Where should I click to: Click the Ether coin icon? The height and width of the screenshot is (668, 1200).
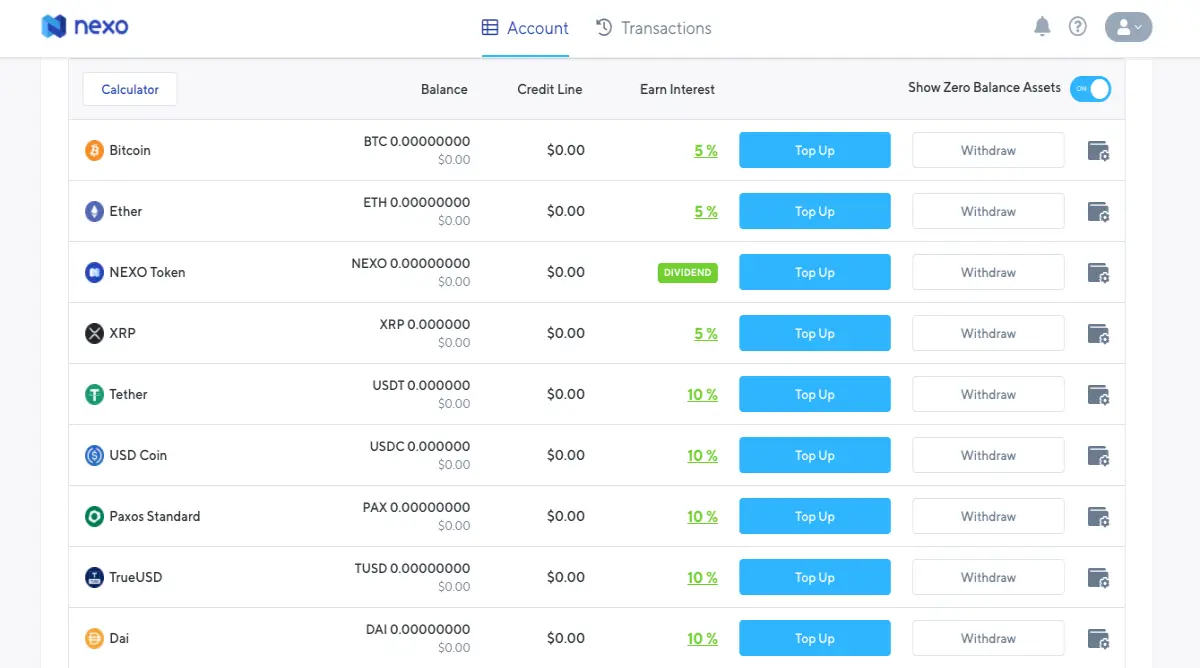click(94, 211)
